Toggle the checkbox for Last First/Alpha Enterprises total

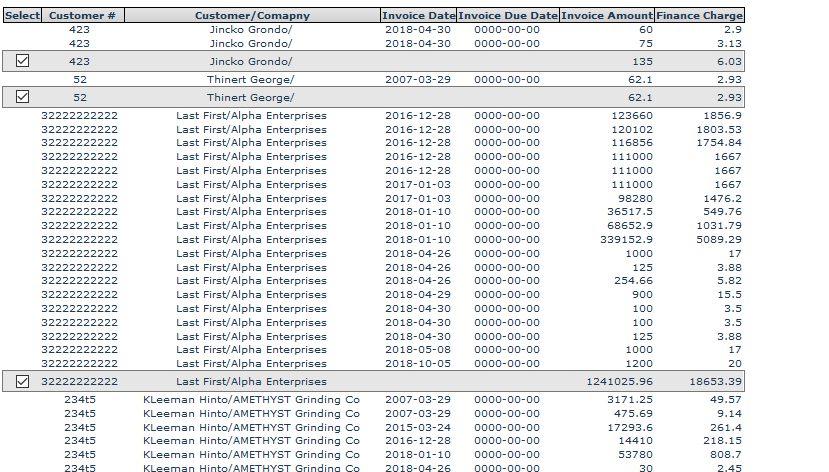coord(23,381)
